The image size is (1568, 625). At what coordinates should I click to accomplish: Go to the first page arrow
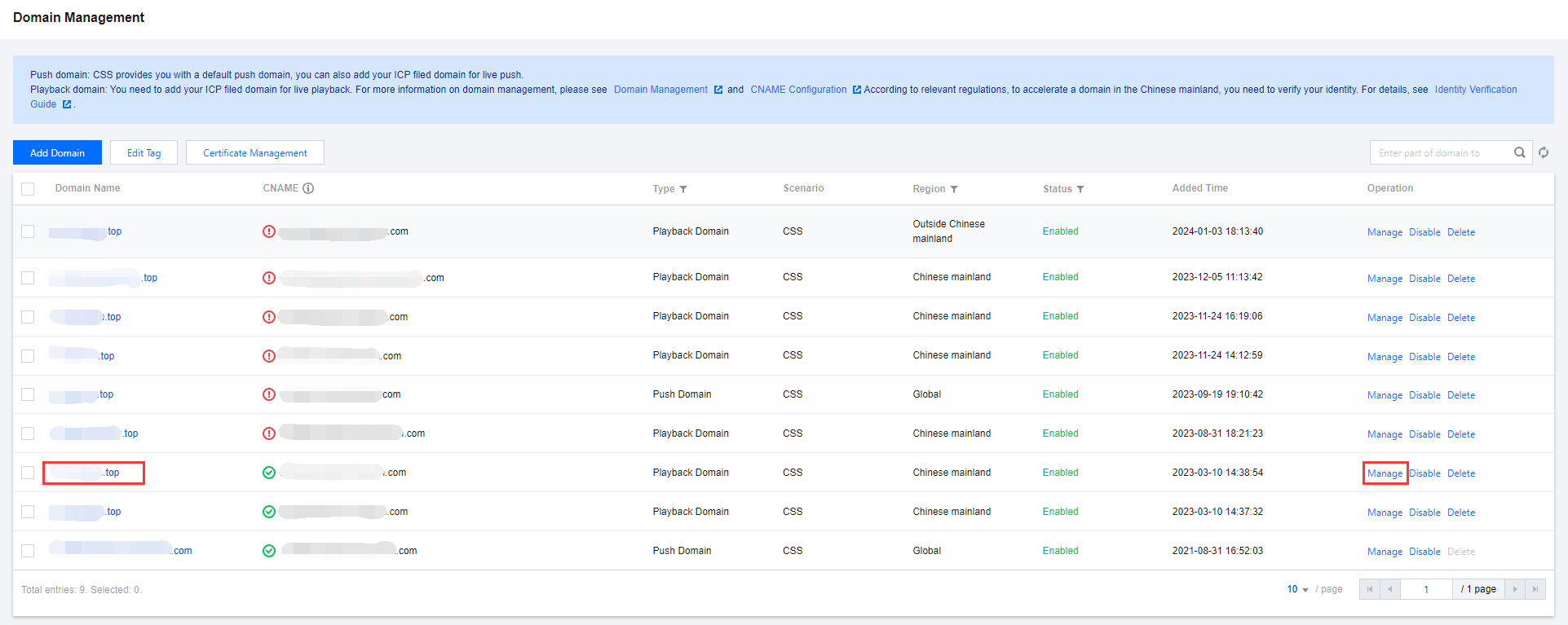(1370, 589)
